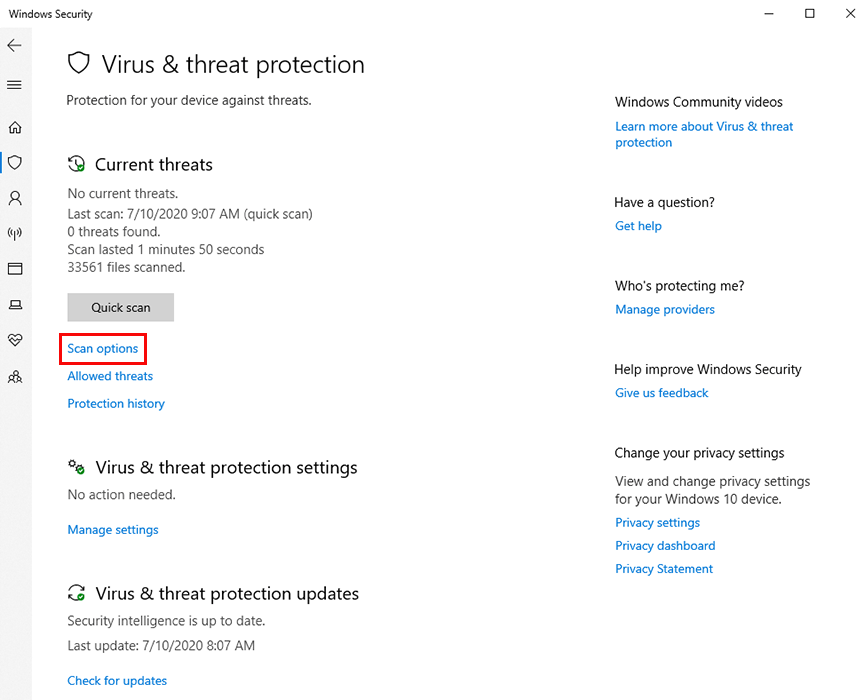Start a Quick scan
This screenshot has height=700, width=864.
[120, 307]
